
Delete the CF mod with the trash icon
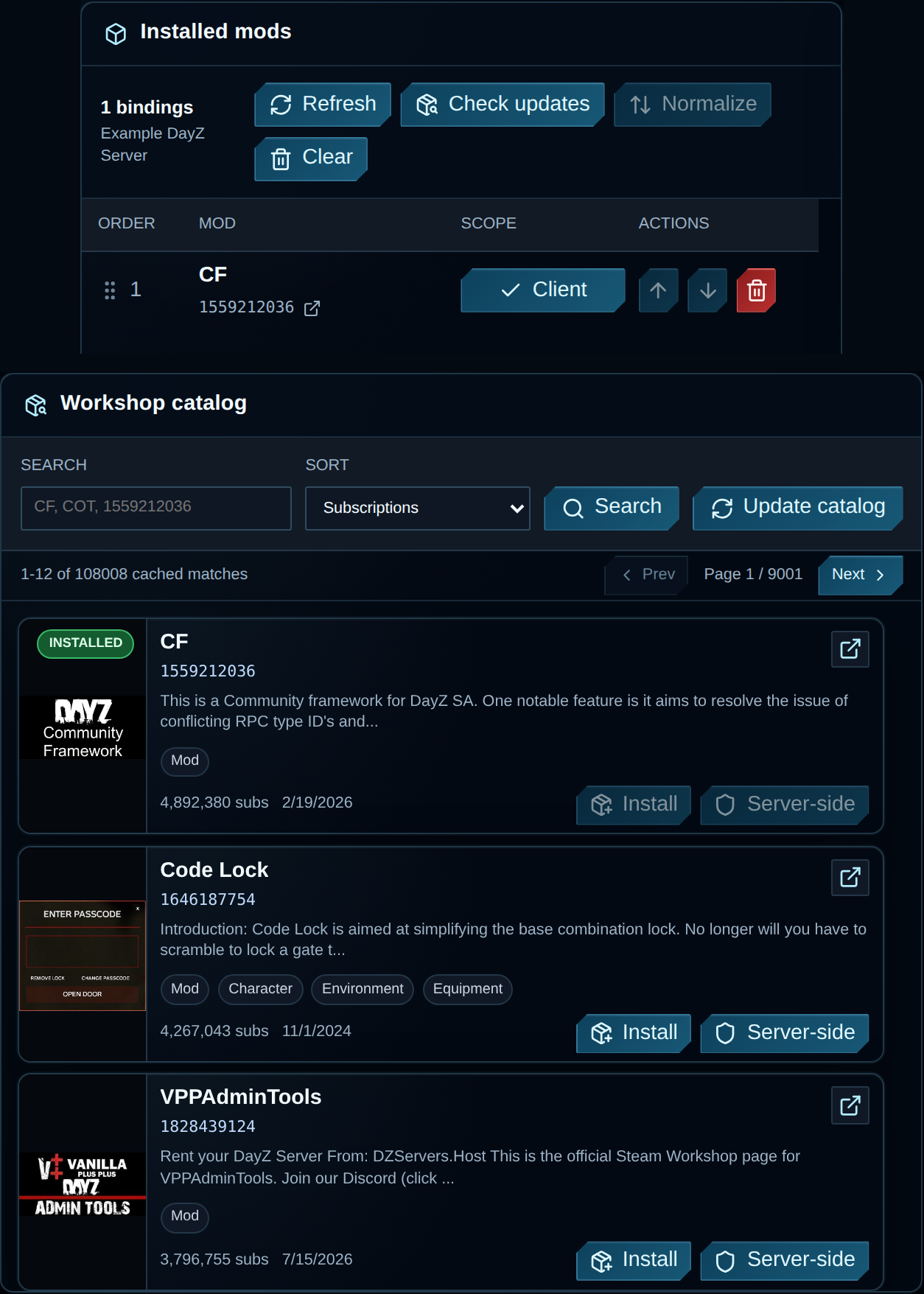coord(757,290)
